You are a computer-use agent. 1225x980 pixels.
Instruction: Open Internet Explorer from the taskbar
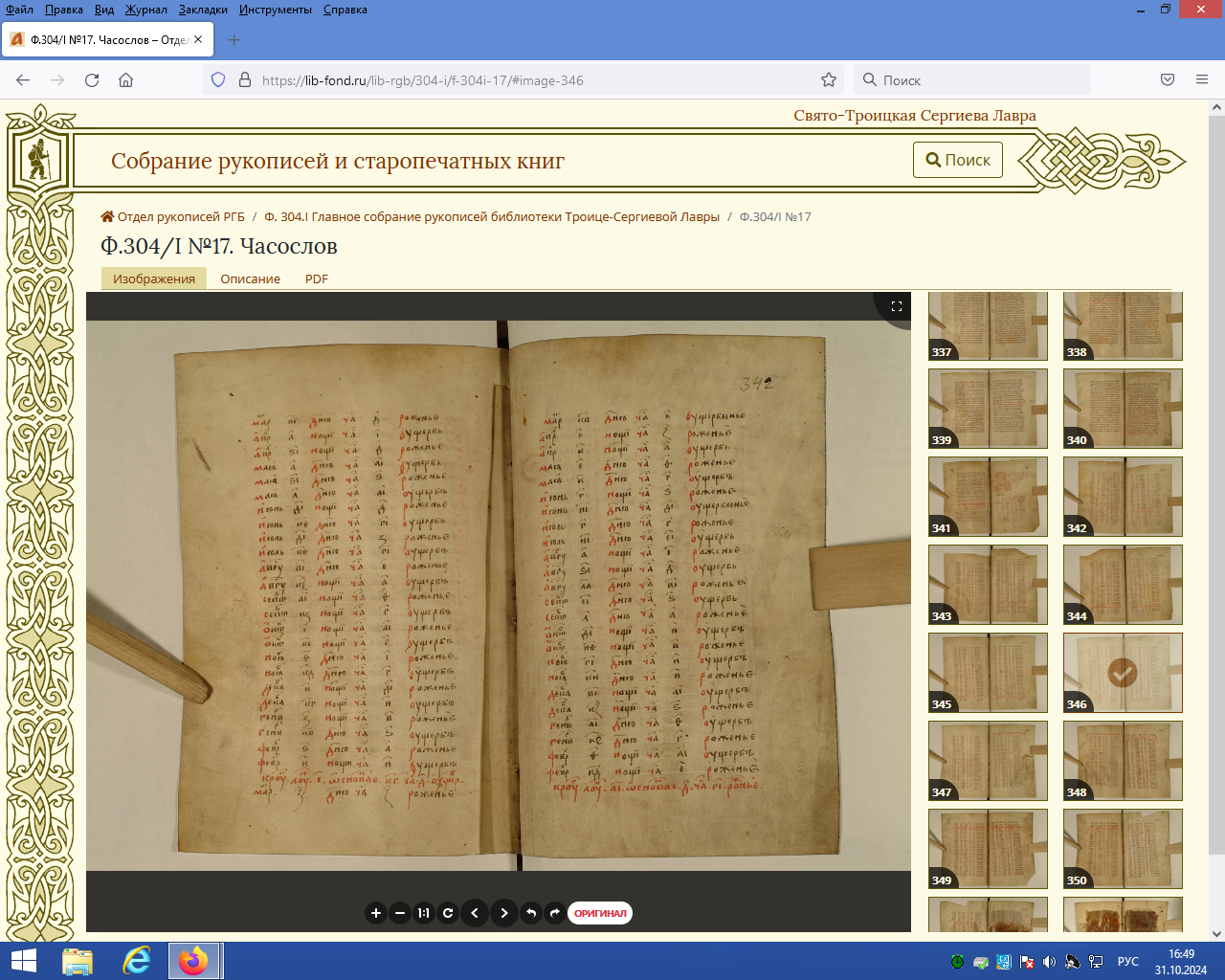tap(137, 961)
